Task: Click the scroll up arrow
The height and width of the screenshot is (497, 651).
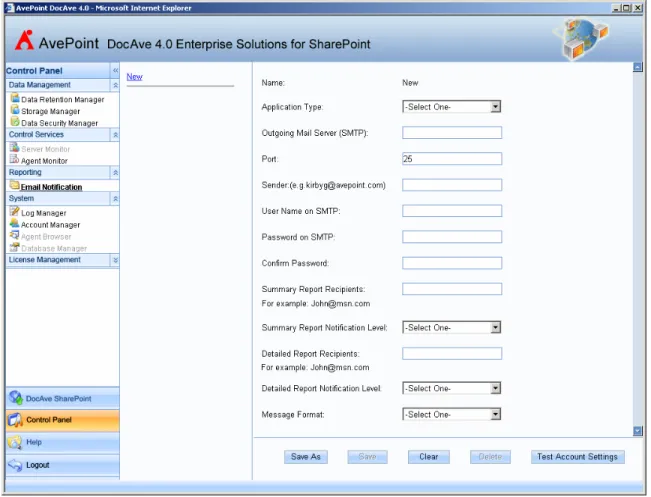Action: 638,67
